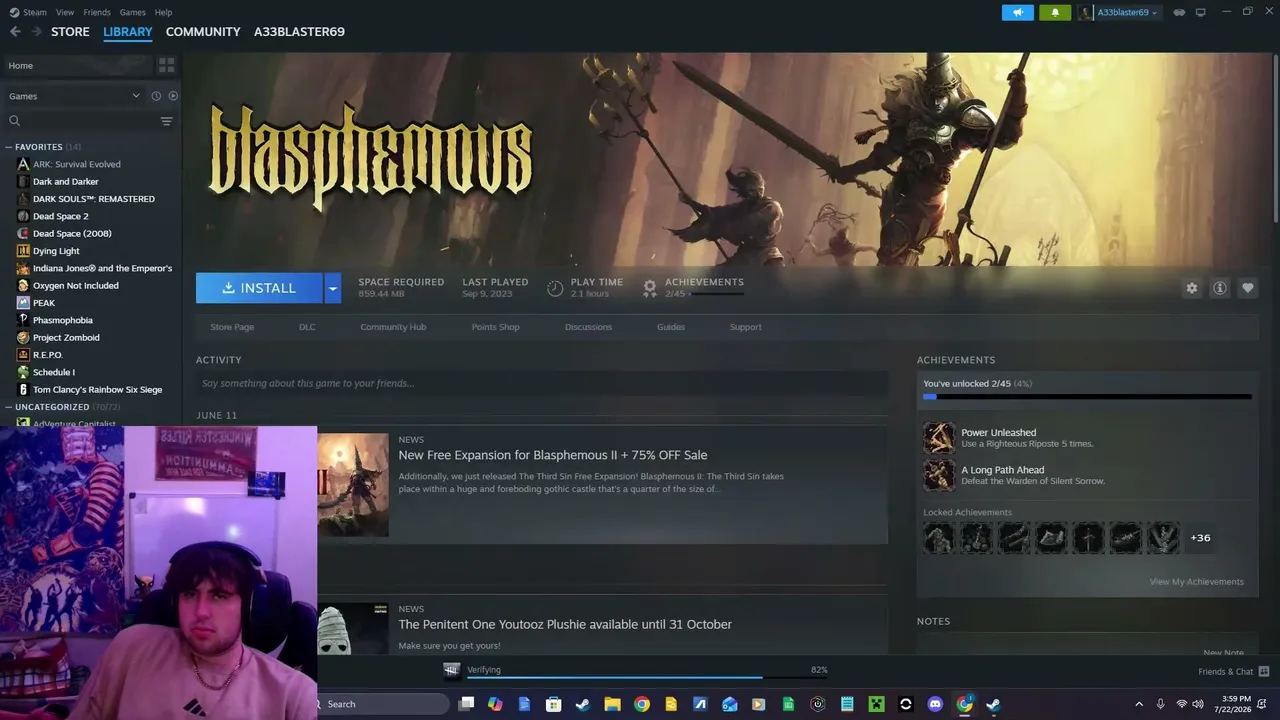Viewport: 1280px width, 720px height.
Task: Open the A33BLASTER69 profile tab
Action: [x=299, y=32]
